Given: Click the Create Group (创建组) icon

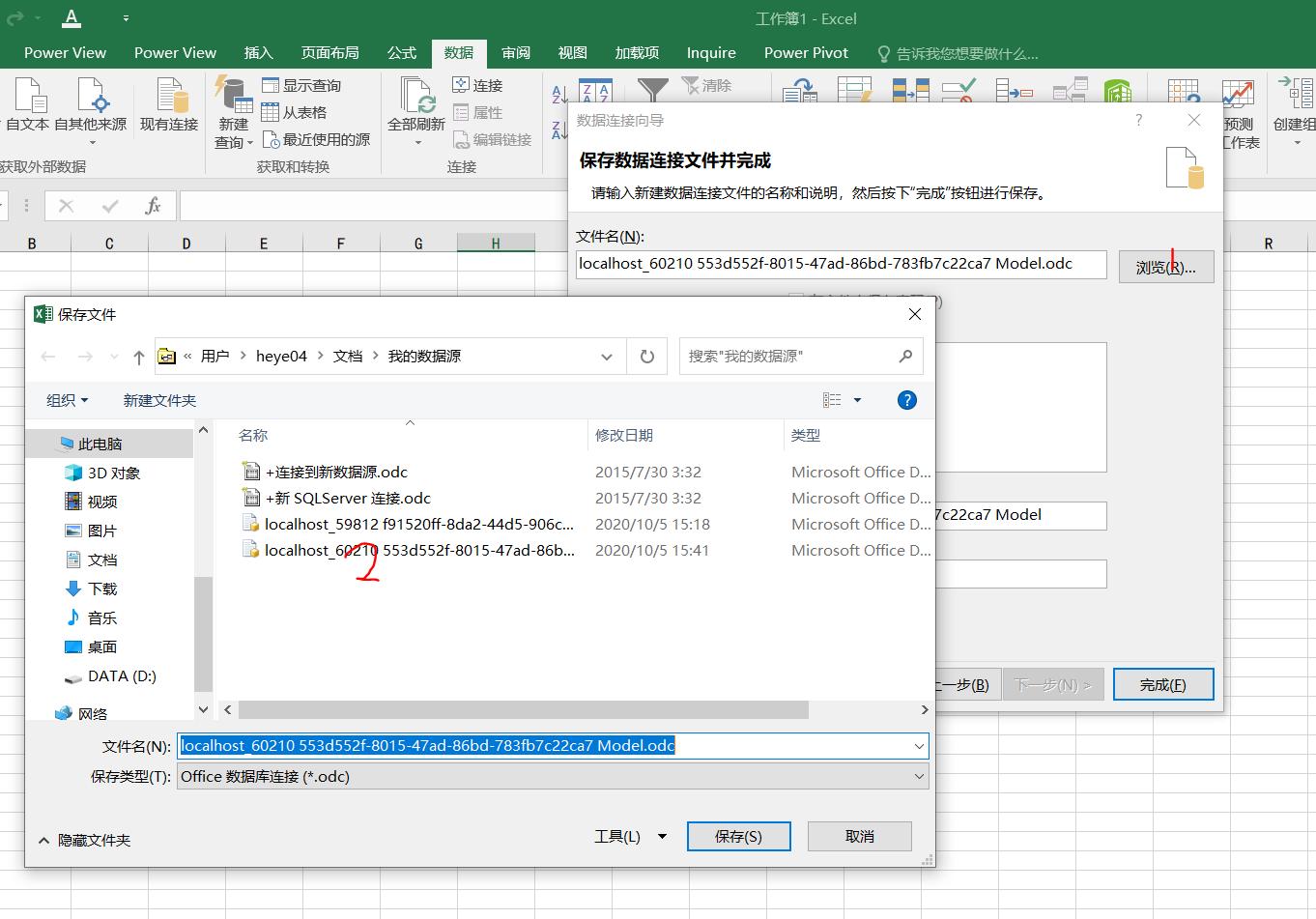Looking at the screenshot, I should (1295, 94).
